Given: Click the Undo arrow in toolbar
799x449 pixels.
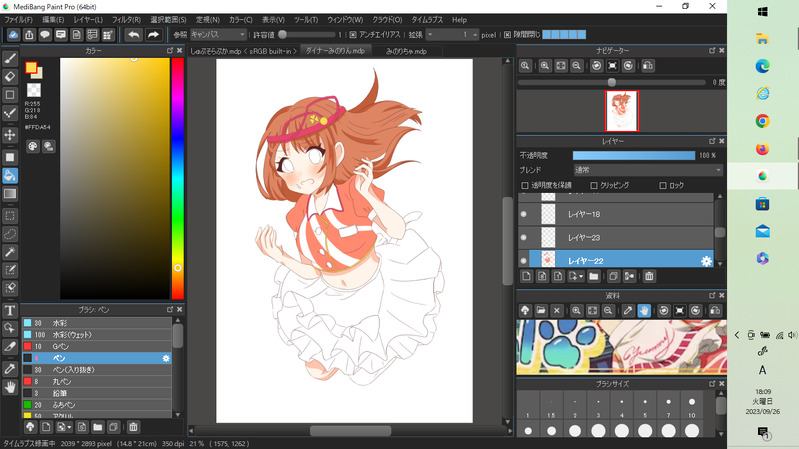Looking at the screenshot, I should pyautogui.click(x=133, y=35).
